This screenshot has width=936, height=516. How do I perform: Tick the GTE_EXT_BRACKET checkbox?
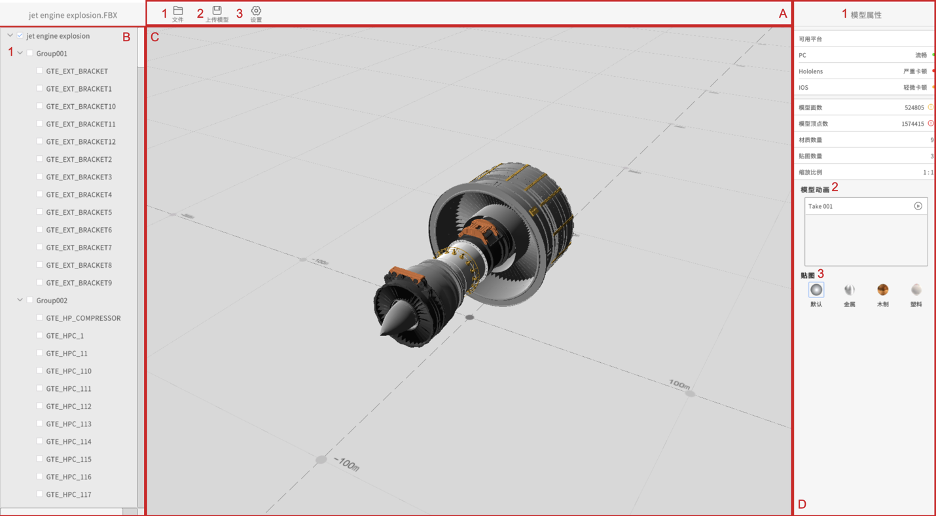click(39, 71)
